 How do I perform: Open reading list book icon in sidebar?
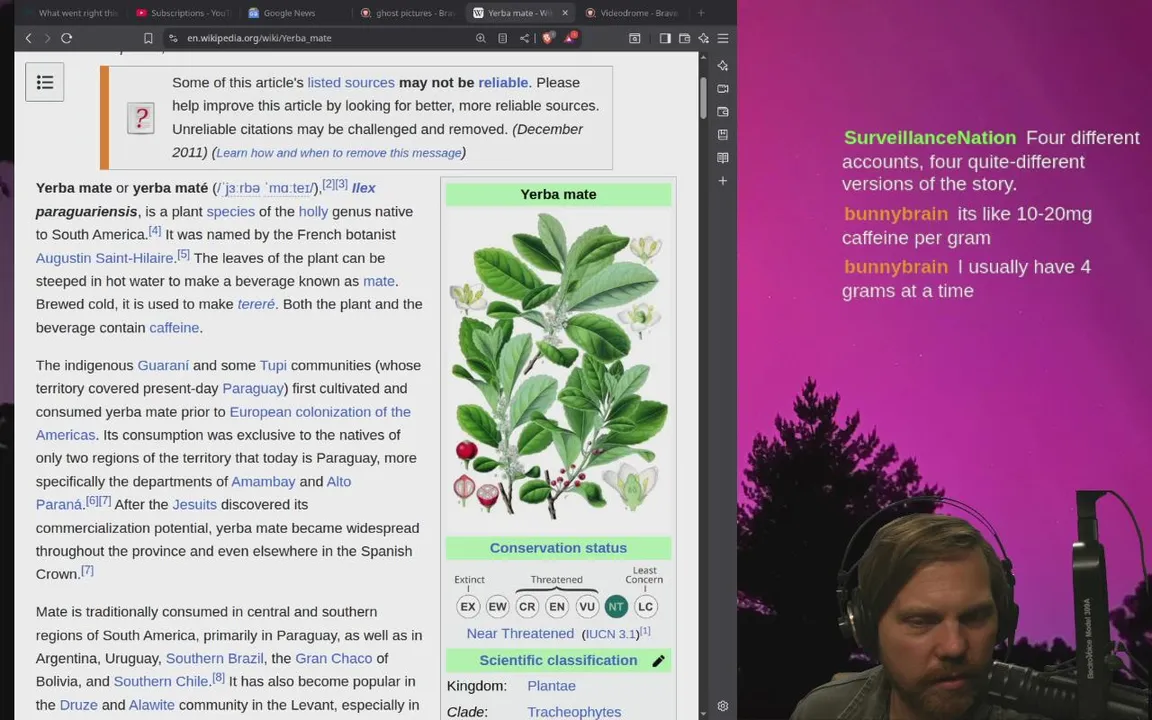coord(723,158)
